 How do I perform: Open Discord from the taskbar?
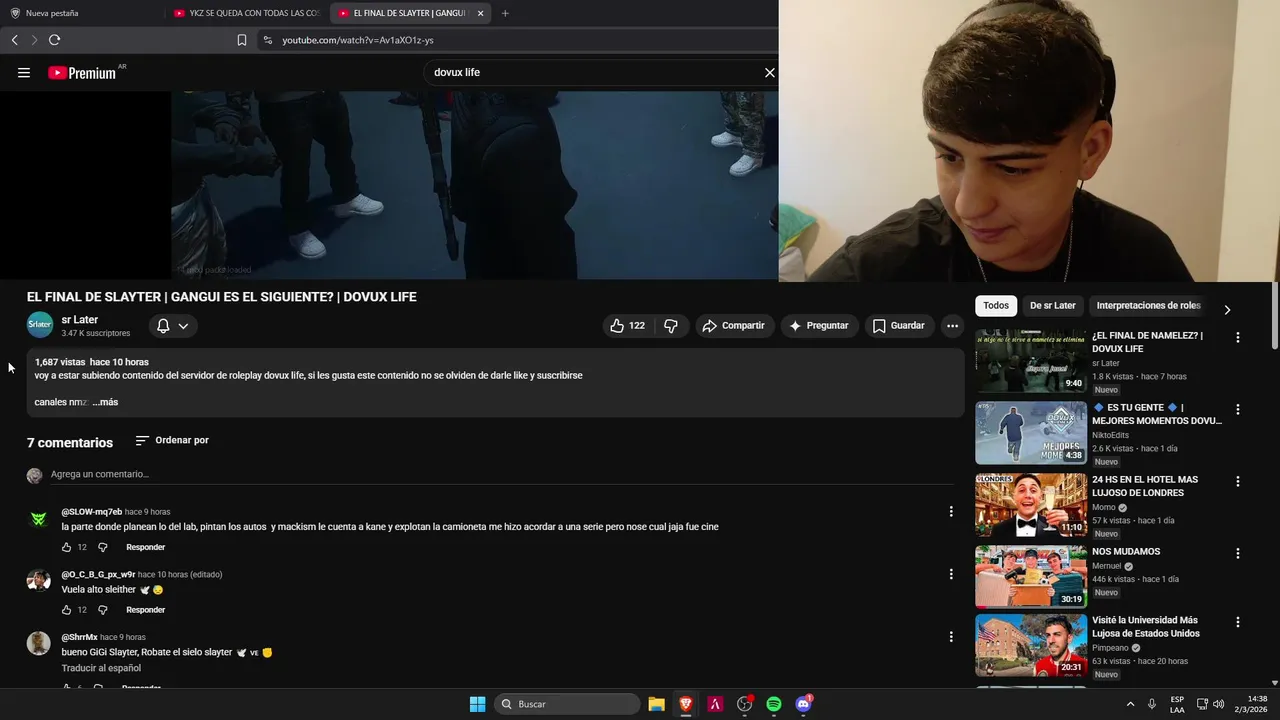click(803, 704)
